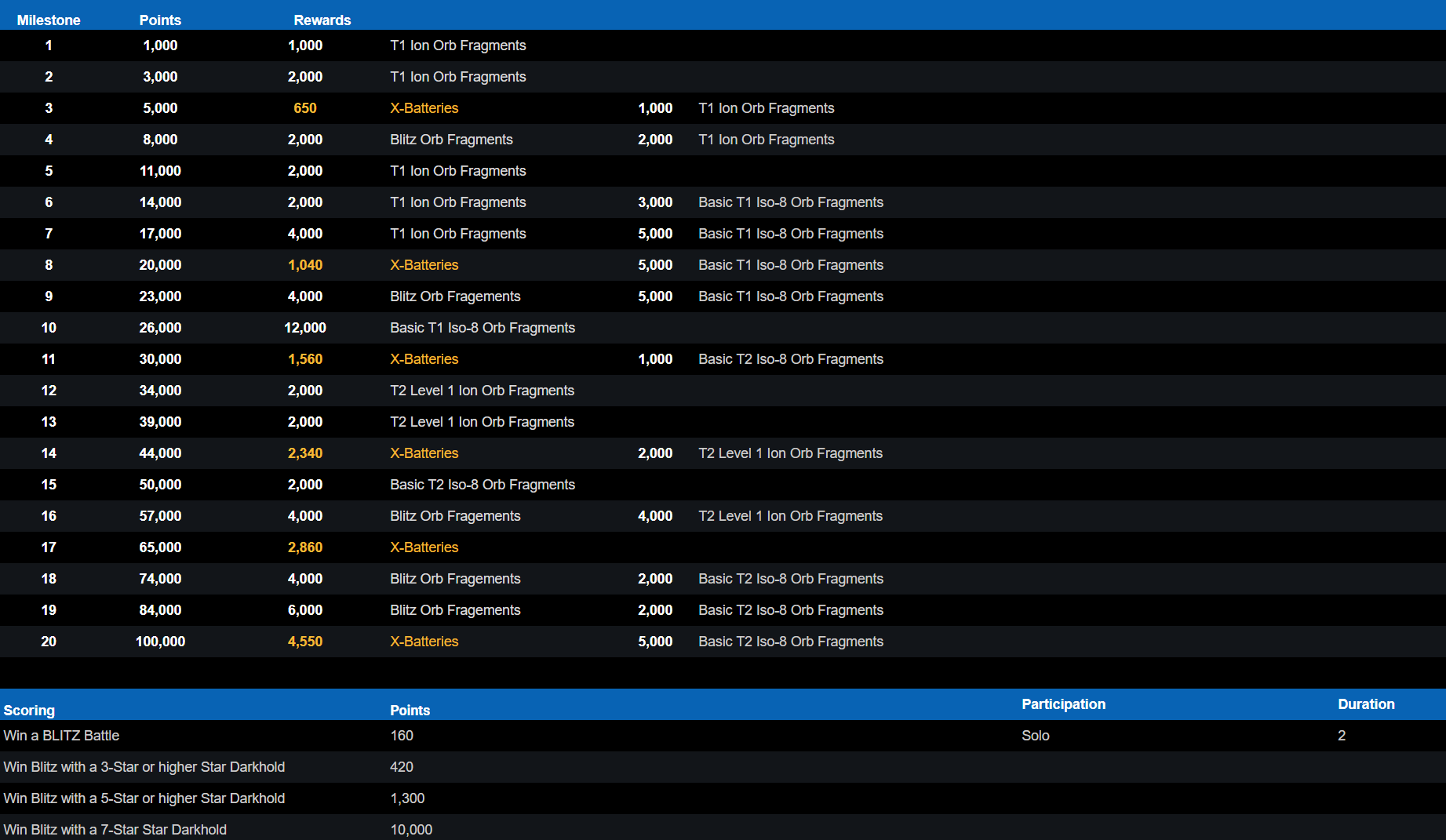This screenshot has width=1446, height=840.
Task: Click the 26,000 points cell
Action: pyautogui.click(x=160, y=328)
